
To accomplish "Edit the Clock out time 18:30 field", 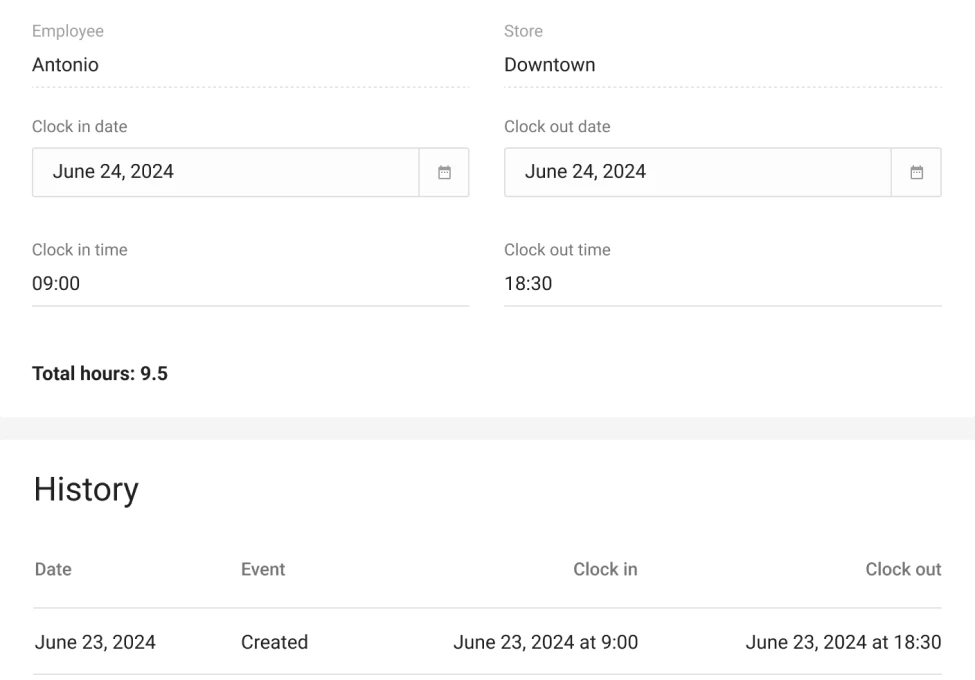I will coord(722,284).
